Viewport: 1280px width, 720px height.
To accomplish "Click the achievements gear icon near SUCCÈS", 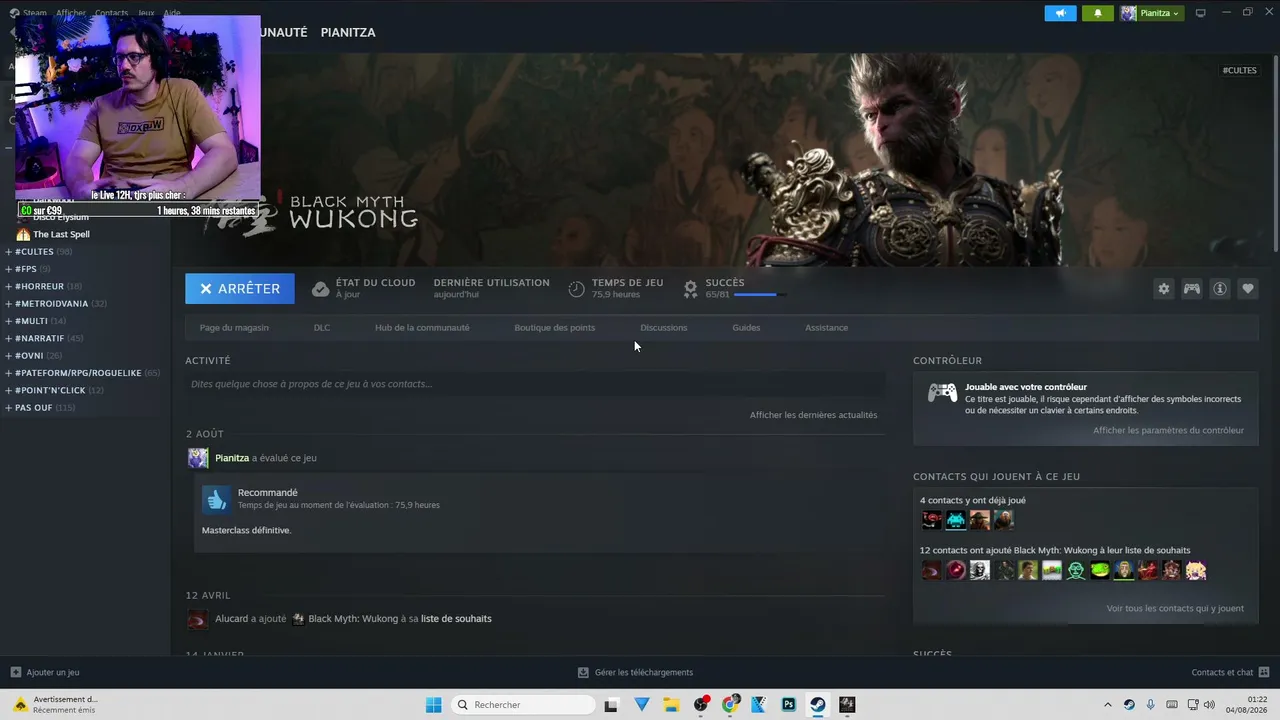I will point(690,289).
